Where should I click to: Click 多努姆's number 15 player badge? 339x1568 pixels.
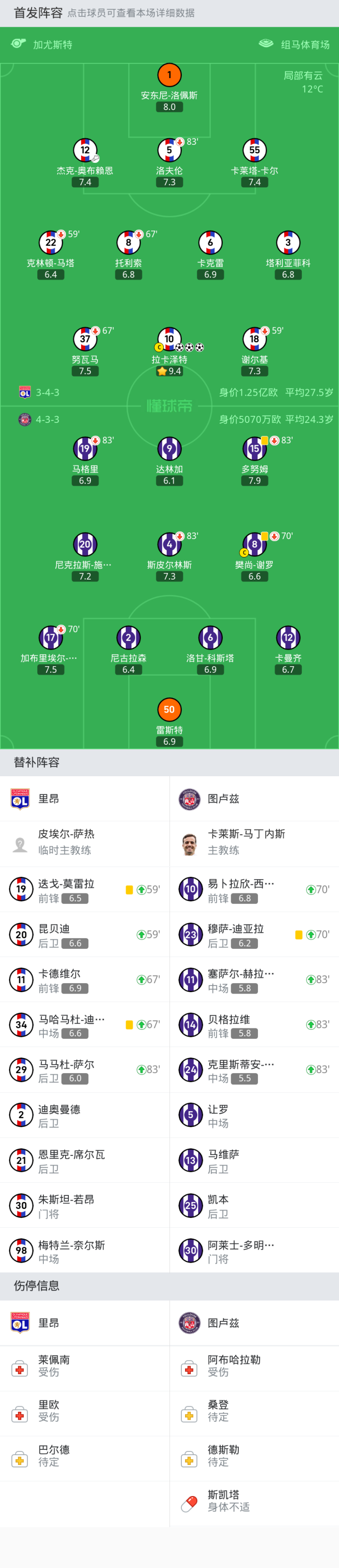(254, 449)
